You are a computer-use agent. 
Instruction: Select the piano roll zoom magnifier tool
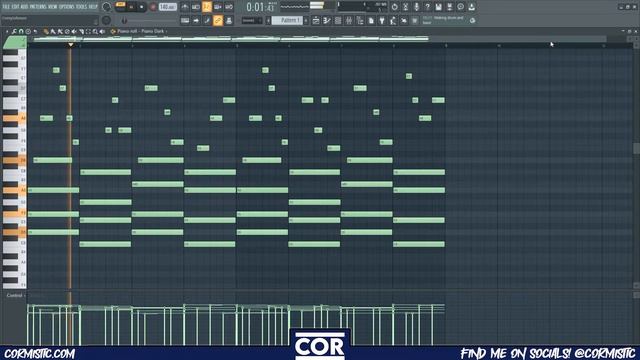95,31
